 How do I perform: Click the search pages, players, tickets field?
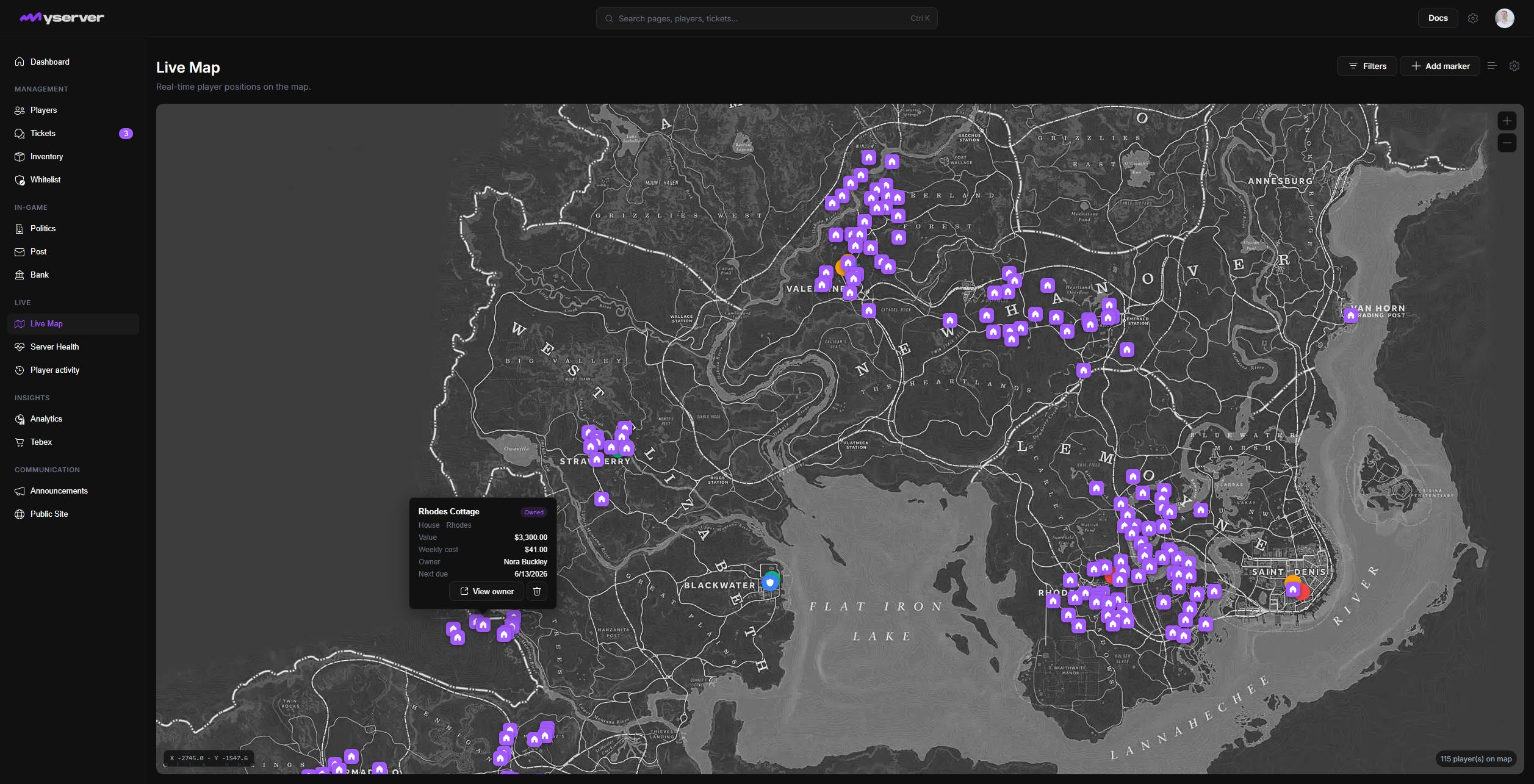(x=766, y=18)
